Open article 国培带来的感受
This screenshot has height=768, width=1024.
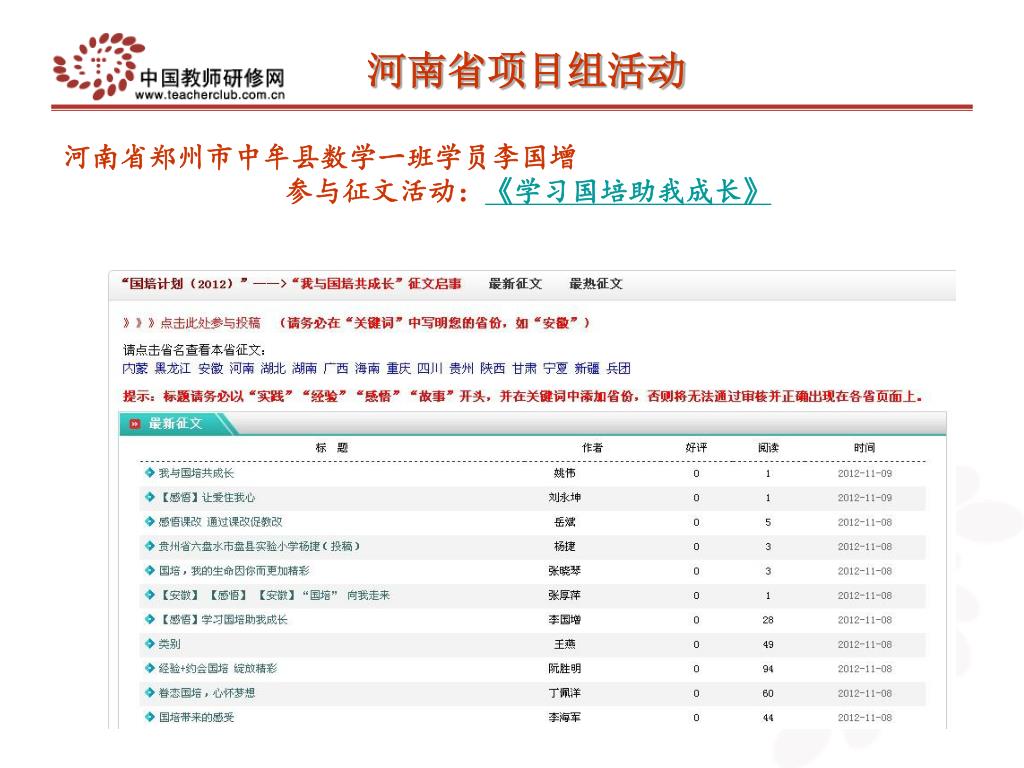click(x=197, y=718)
